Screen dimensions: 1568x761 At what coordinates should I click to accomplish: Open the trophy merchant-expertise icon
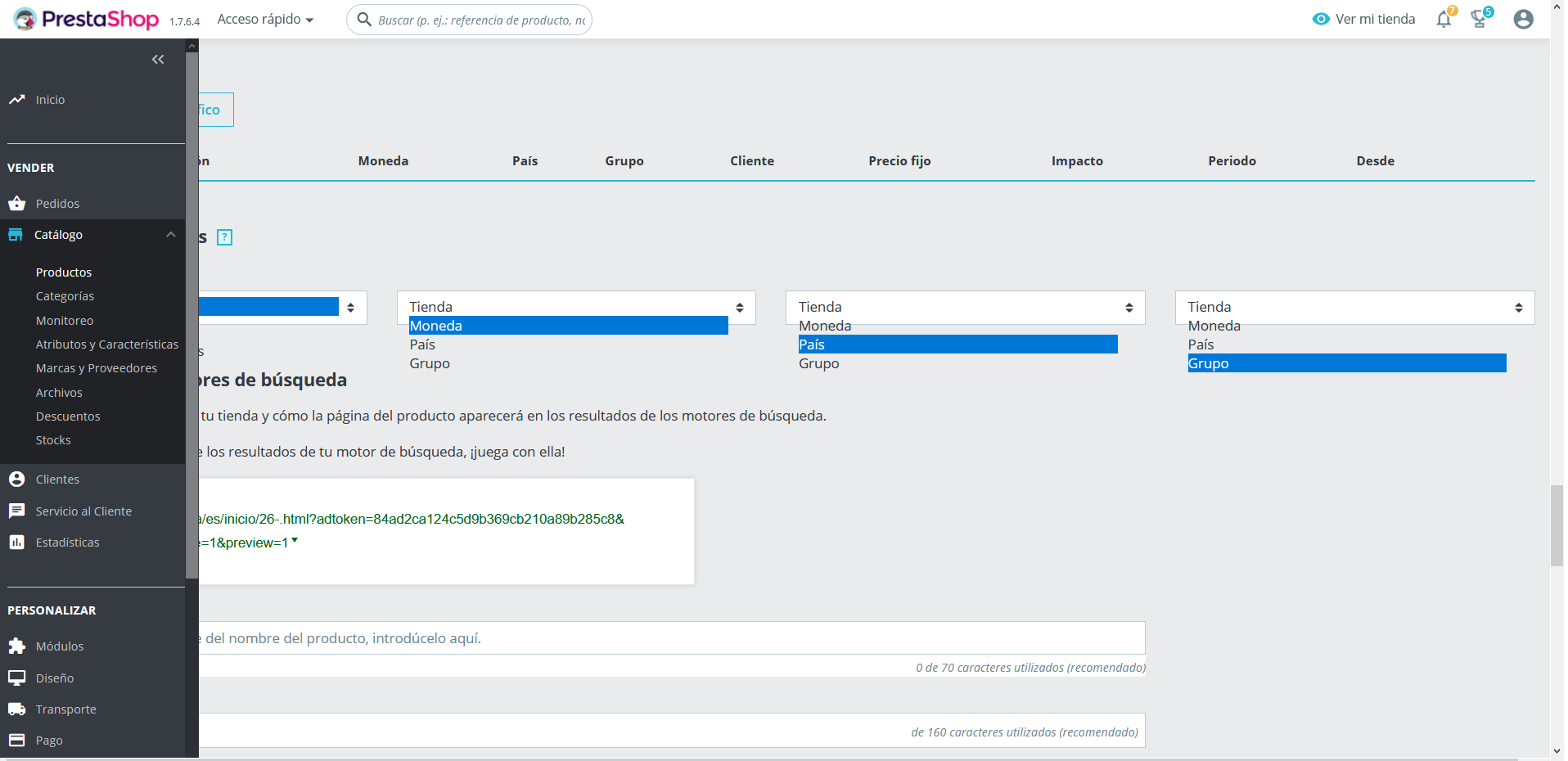point(1480,19)
